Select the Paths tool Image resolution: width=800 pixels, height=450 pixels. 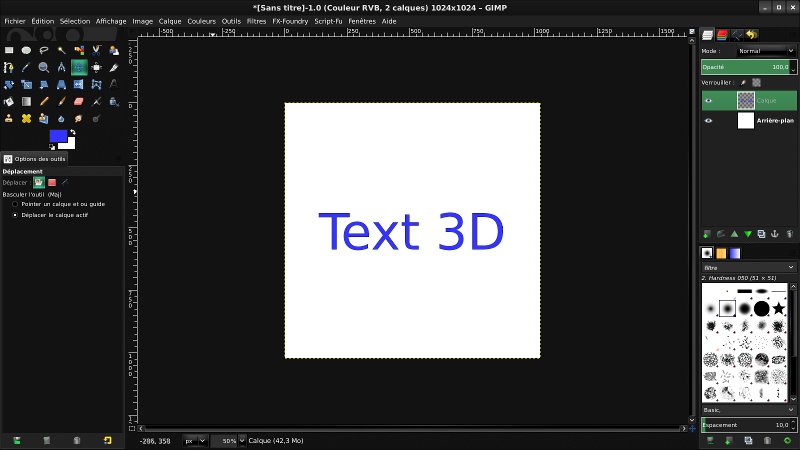click(9, 67)
